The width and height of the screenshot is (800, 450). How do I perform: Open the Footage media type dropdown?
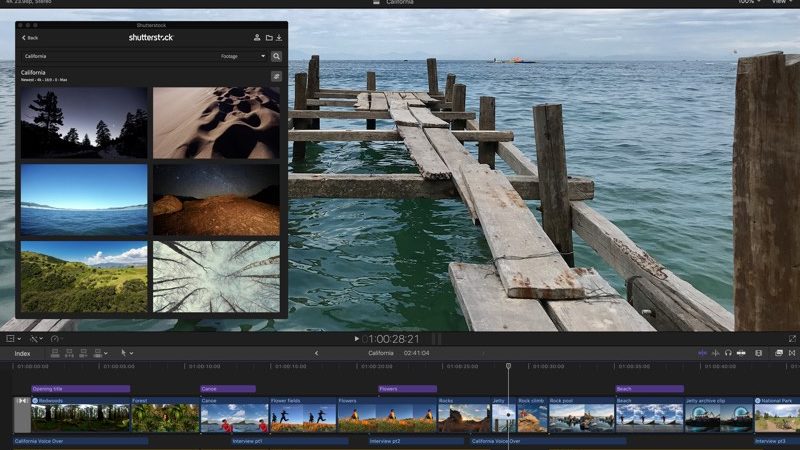(243, 56)
